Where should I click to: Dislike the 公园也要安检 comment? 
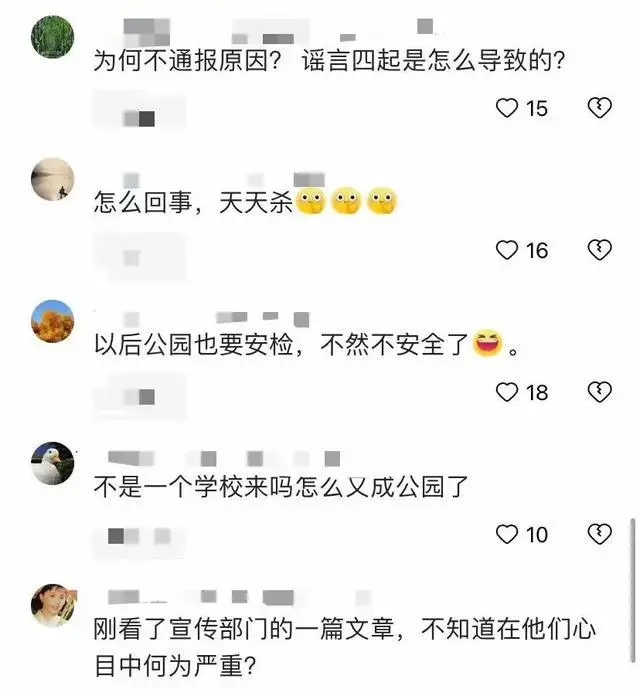[x=600, y=392]
